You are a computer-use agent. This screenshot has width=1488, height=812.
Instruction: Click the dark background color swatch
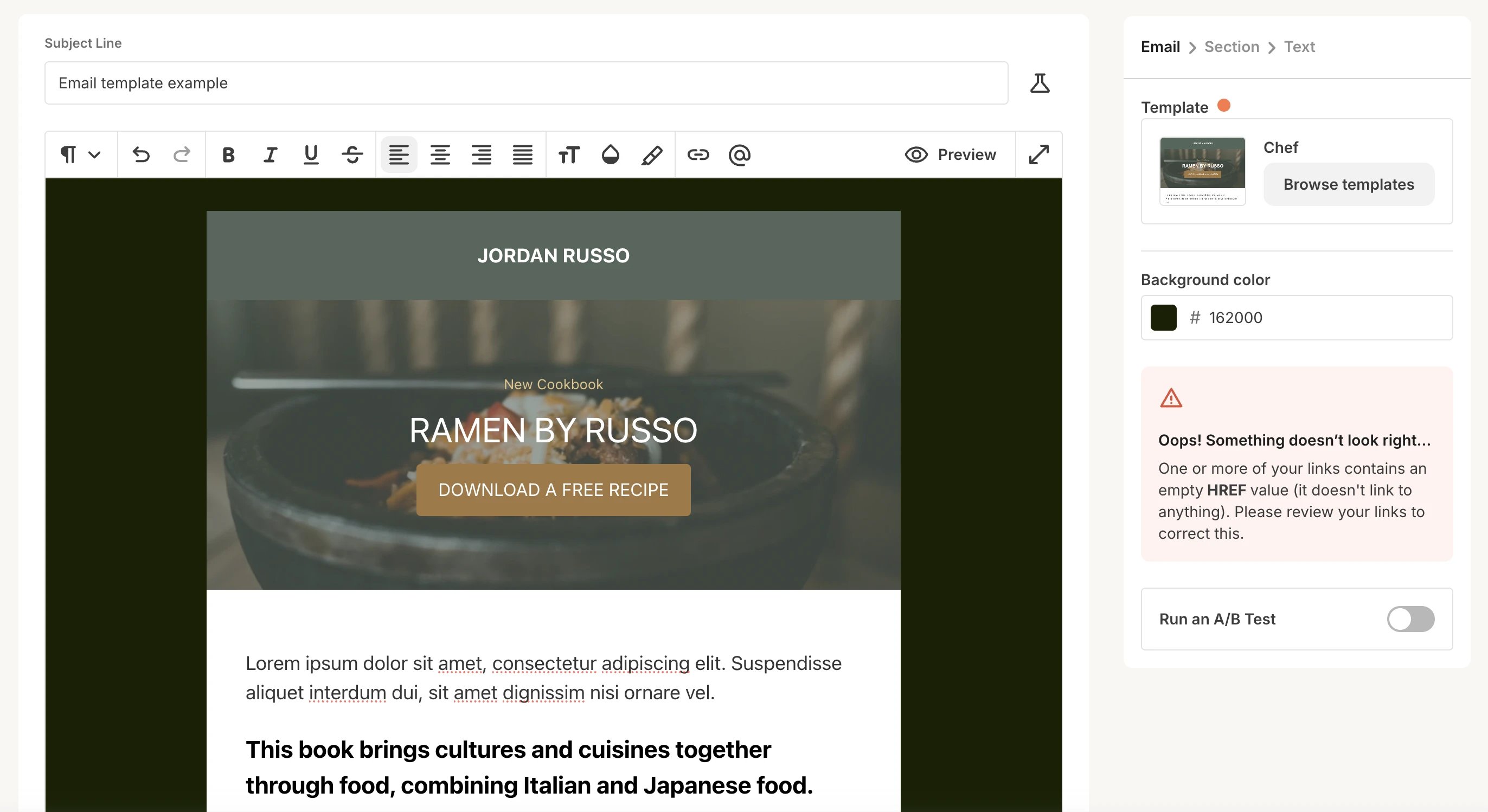click(x=1163, y=318)
